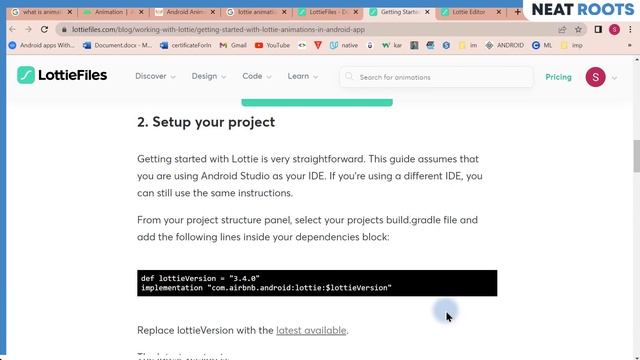Click the page vertical scrollbar thumb
The image size is (640, 360).
point(636,156)
